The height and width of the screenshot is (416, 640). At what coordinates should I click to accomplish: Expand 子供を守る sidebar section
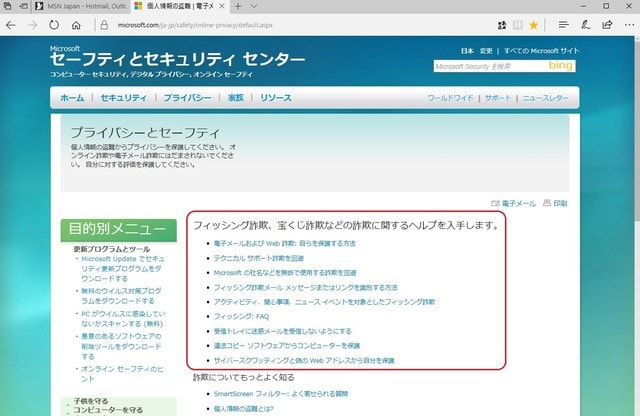[x=91, y=401]
